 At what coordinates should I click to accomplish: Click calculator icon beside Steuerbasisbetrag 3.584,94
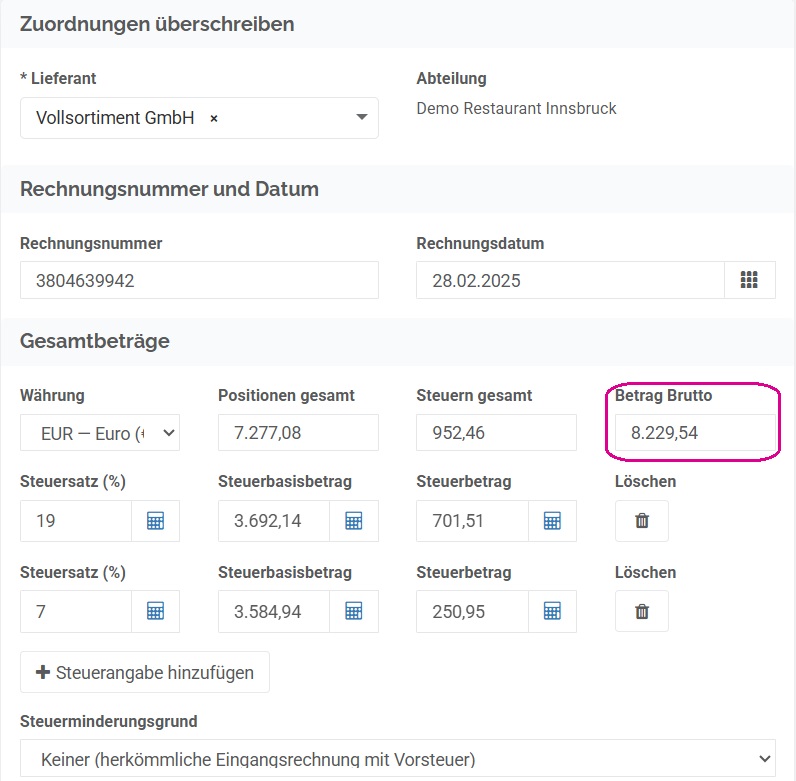pyautogui.click(x=354, y=611)
